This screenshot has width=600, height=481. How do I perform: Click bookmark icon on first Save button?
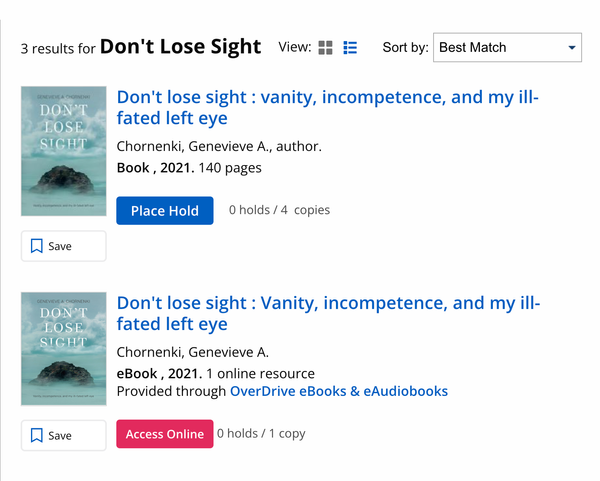[37, 246]
